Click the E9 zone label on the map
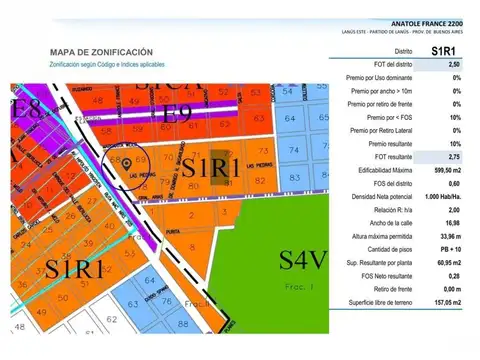The width and height of the screenshot is (480, 360). 177,113
